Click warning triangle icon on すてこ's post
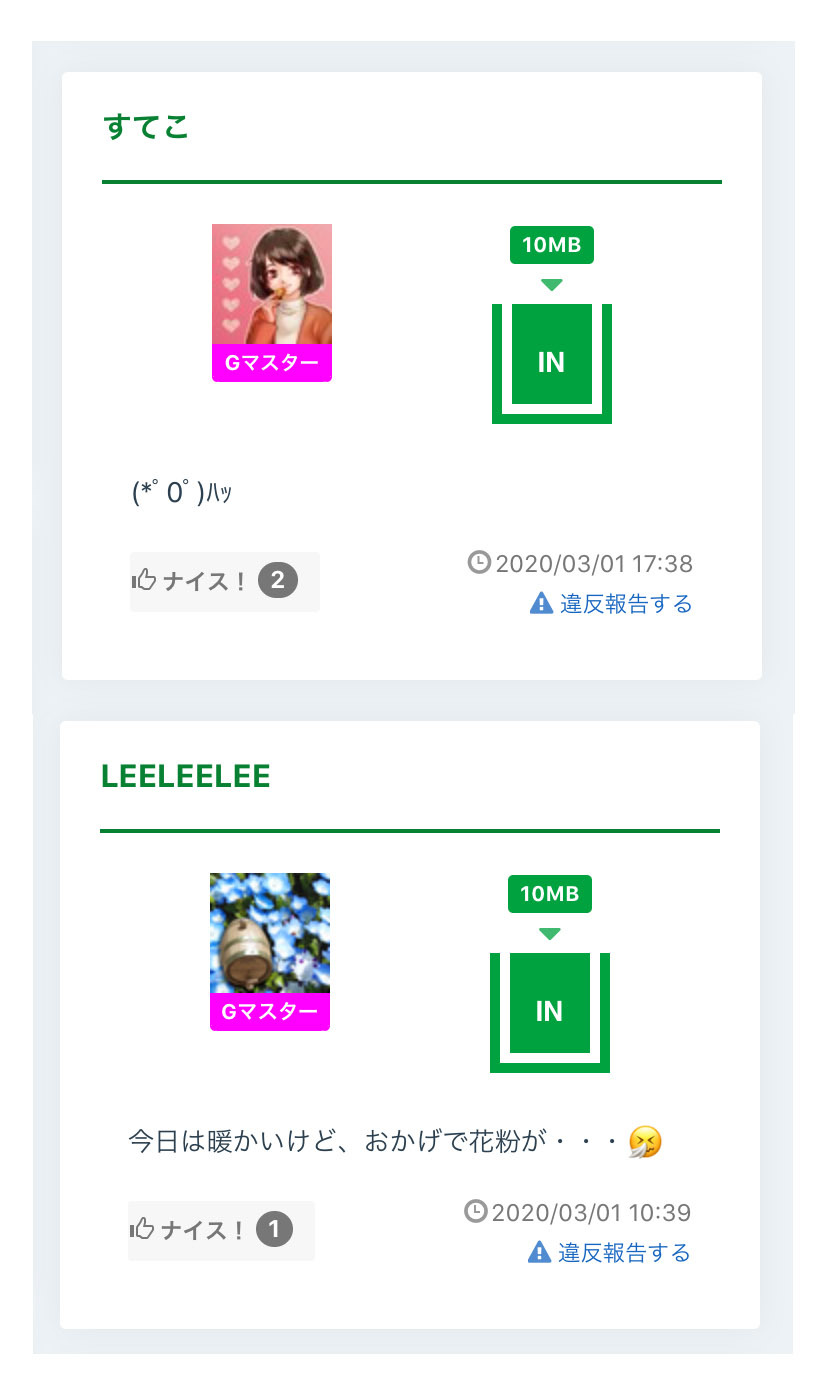This screenshot has width=832, height=1398. 541,603
